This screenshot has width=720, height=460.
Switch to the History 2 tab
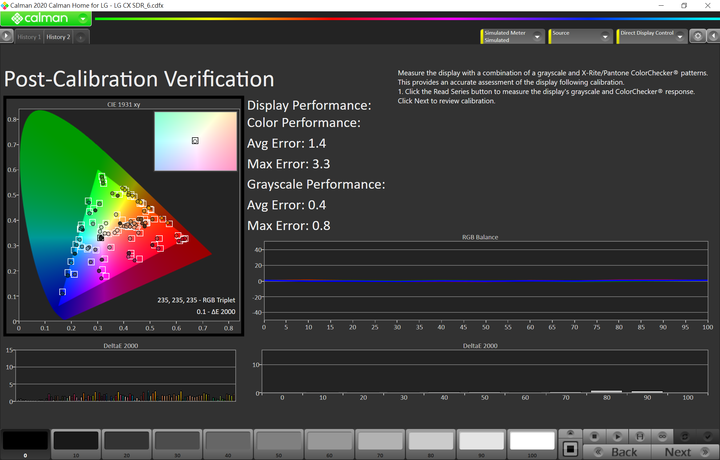coord(58,37)
